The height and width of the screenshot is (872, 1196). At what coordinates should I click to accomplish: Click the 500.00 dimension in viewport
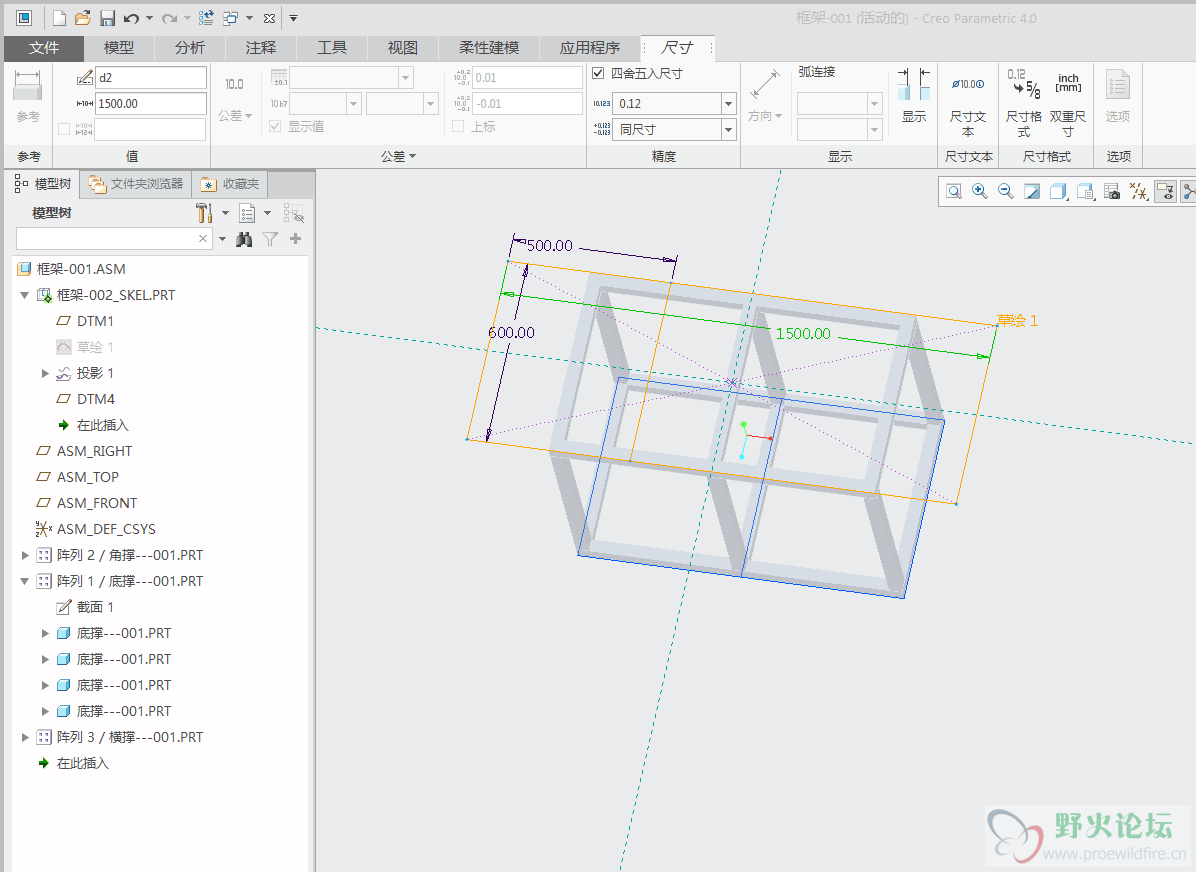pos(549,246)
